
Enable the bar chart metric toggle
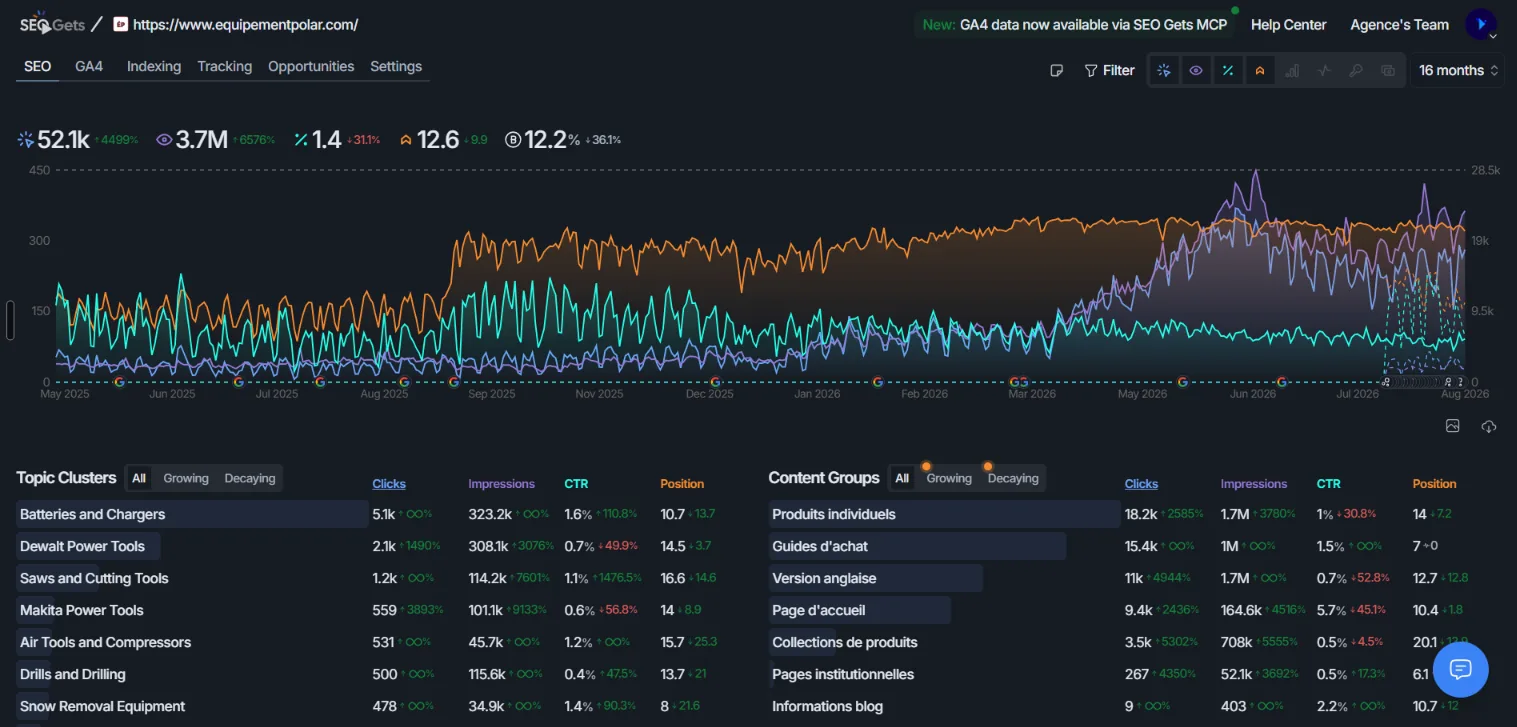(x=1292, y=70)
